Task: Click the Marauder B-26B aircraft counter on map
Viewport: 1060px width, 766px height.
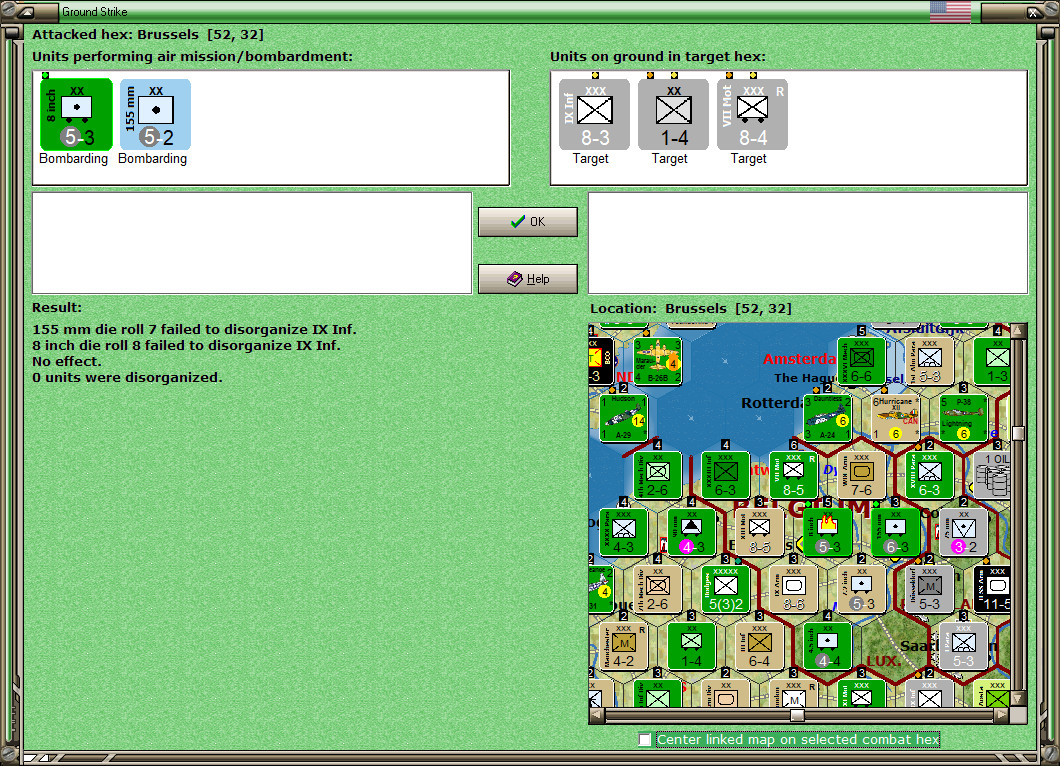Action: pos(658,361)
